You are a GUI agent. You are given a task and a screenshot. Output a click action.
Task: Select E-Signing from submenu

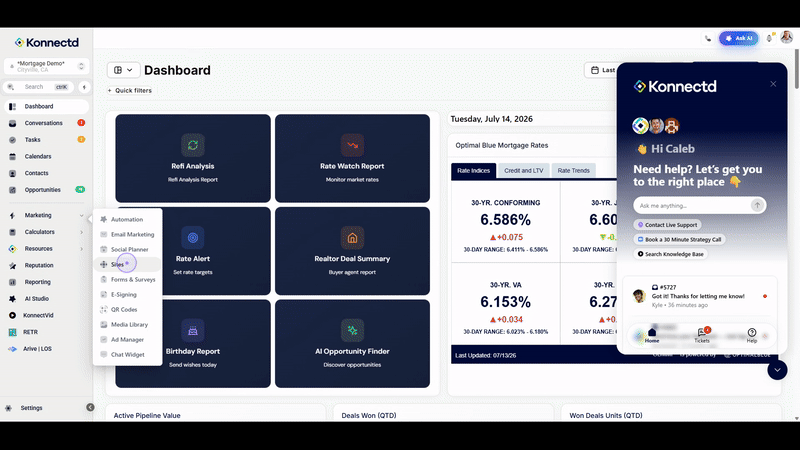127,294
